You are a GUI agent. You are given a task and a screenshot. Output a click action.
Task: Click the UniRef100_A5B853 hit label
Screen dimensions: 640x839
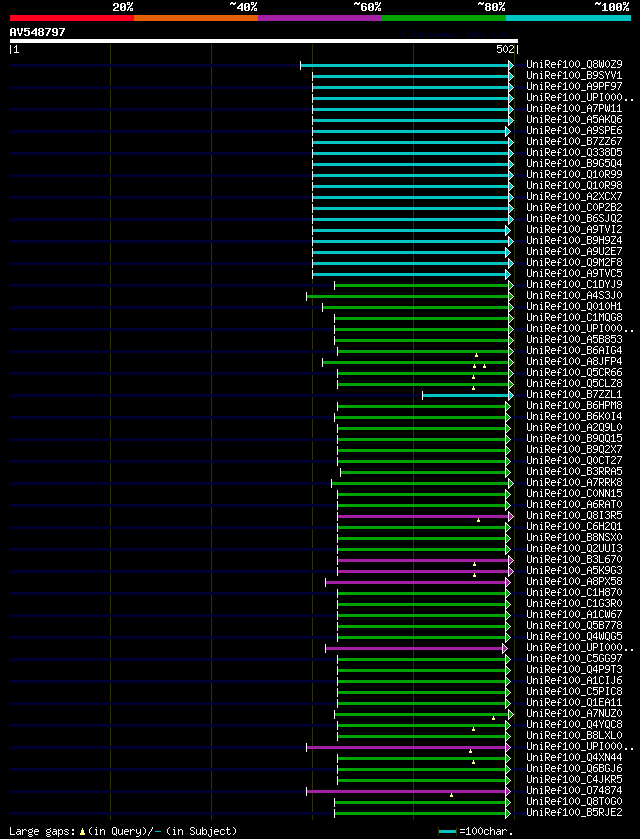tap(574, 340)
